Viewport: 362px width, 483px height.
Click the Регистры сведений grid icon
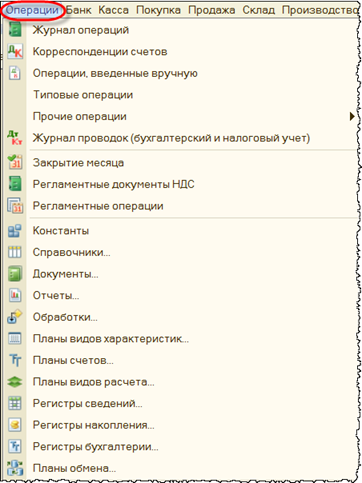click(15, 403)
